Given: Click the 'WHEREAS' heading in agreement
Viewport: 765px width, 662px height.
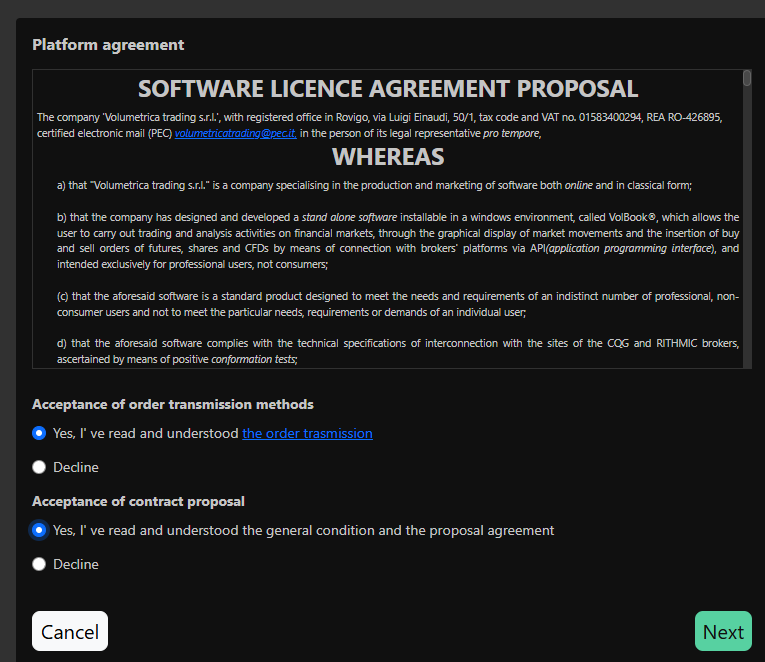Looking at the screenshot, I should (x=388, y=157).
